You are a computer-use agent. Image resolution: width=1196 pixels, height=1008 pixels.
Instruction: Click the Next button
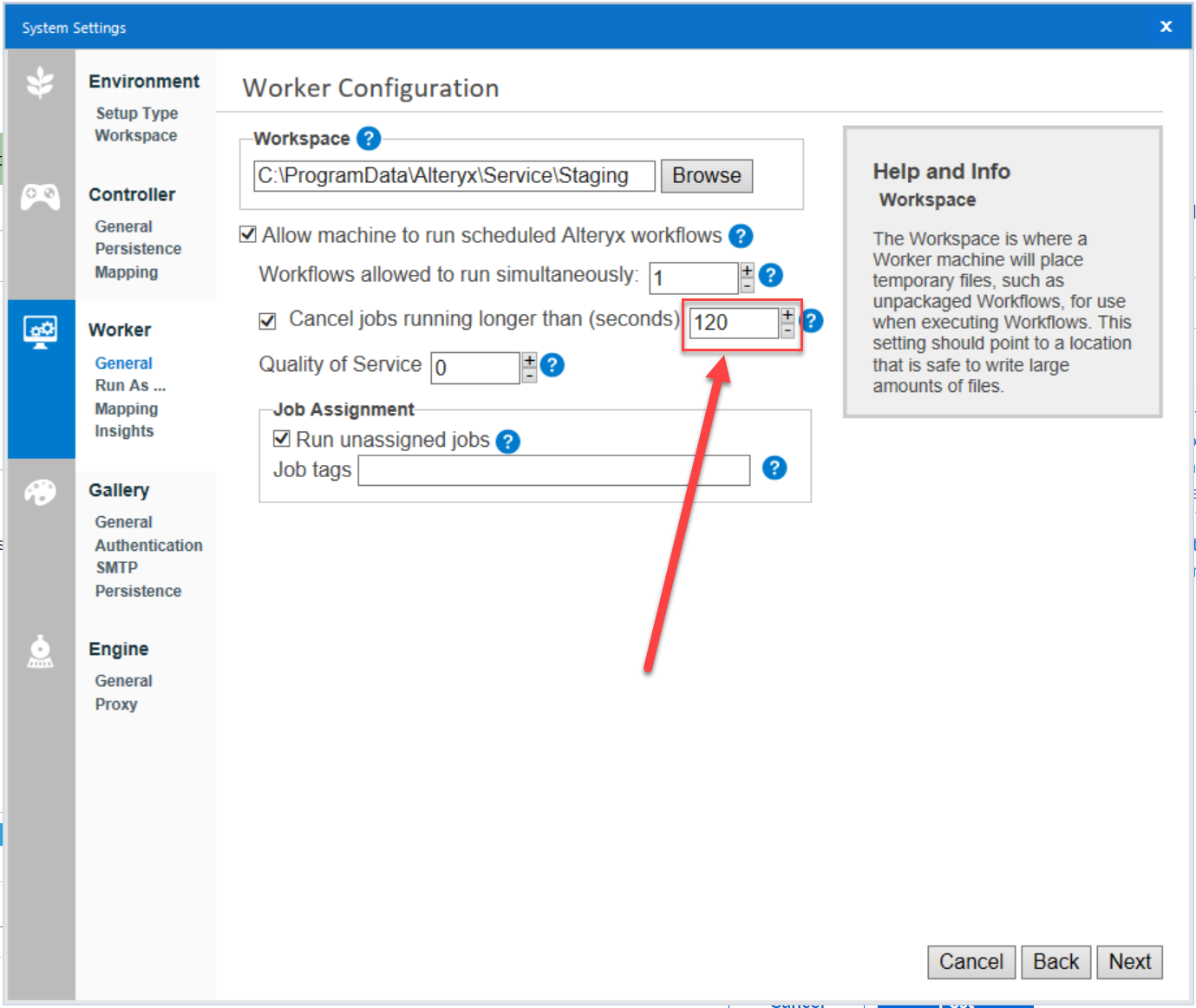click(1129, 962)
